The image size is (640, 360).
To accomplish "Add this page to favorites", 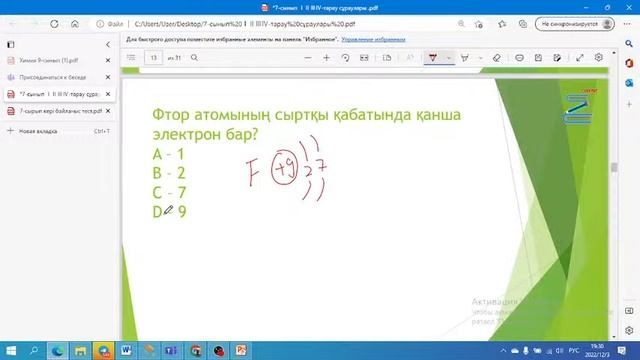I will click(479, 24).
